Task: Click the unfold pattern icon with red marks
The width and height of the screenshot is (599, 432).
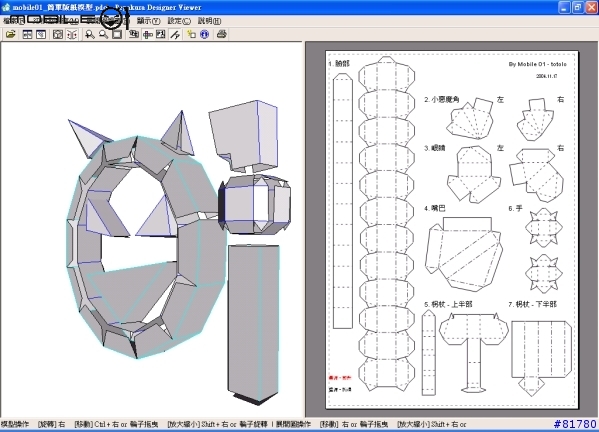Action: (72, 34)
